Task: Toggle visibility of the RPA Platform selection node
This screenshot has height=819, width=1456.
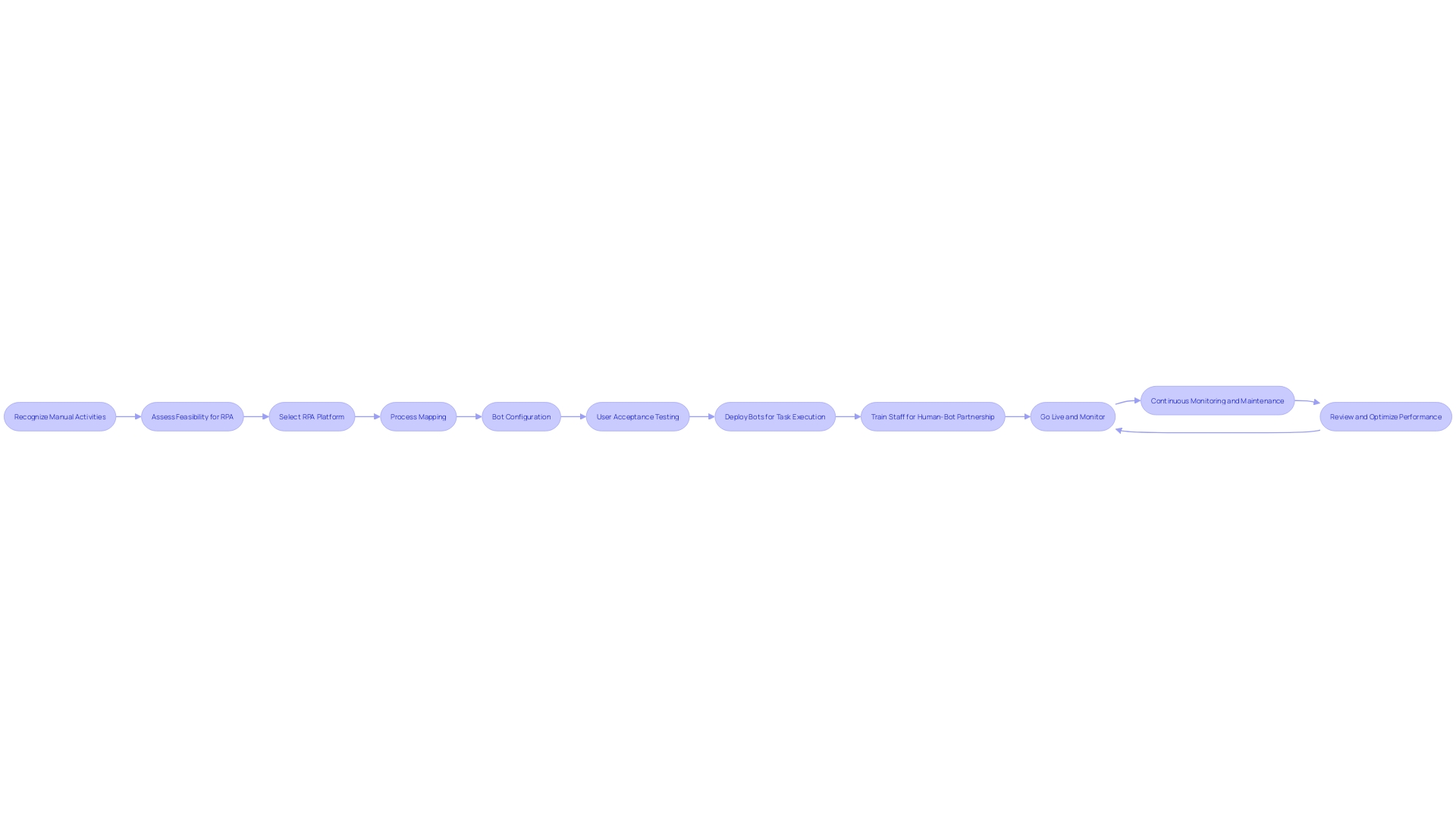Action: point(311,416)
